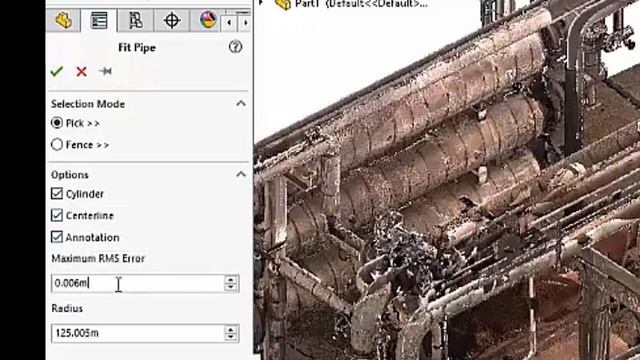The image size is (640, 360).
Task: Edit the Radius value field
Action: [x=137, y=333]
